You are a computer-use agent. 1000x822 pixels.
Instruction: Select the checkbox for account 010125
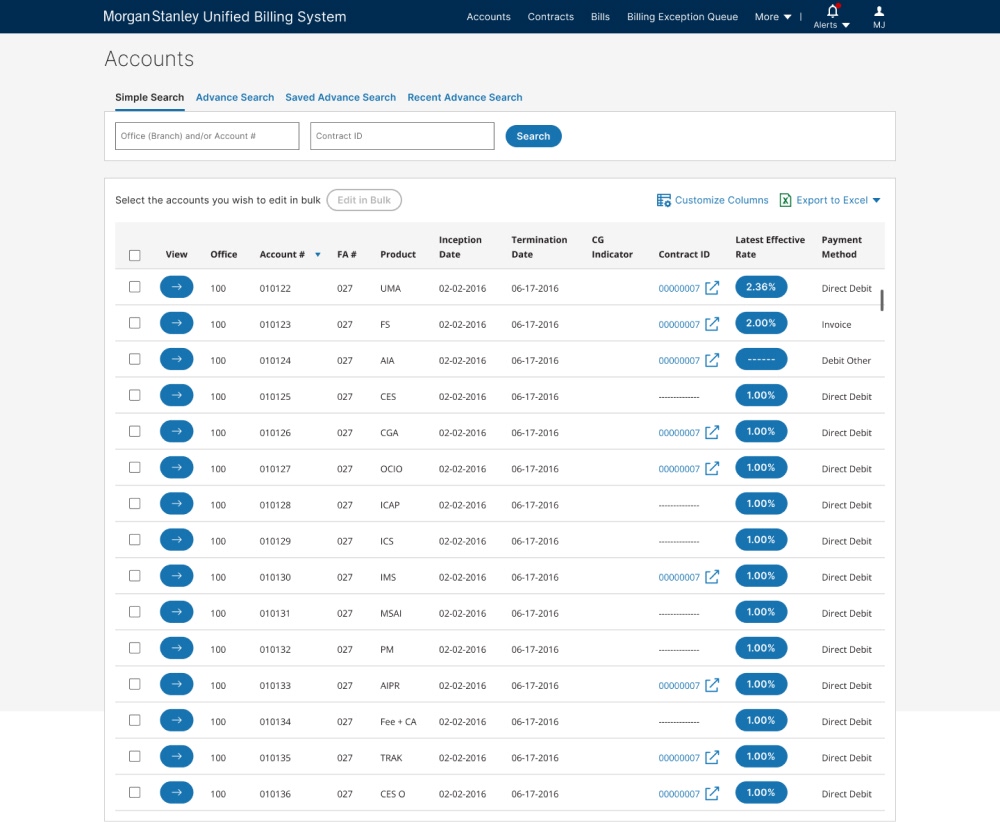tap(134, 394)
